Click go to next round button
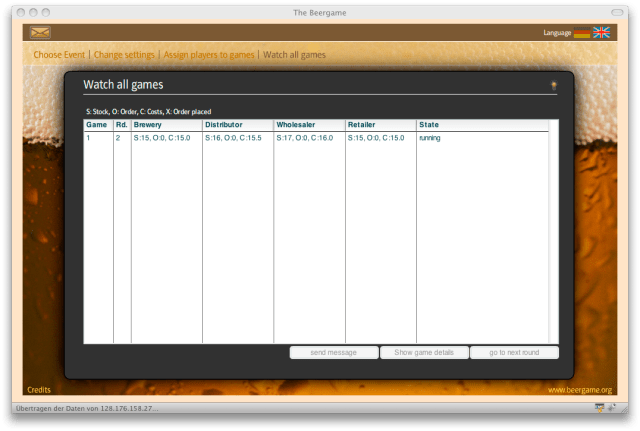This screenshot has height=431, width=640. [514, 352]
